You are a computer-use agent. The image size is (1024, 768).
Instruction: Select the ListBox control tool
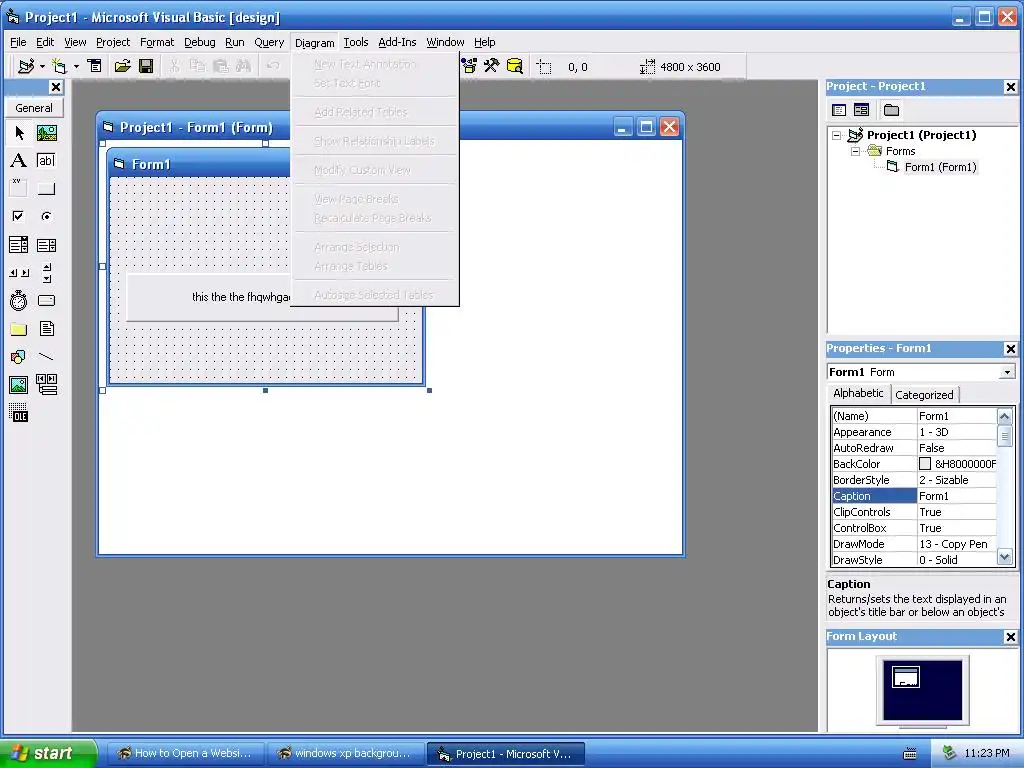(x=46, y=245)
